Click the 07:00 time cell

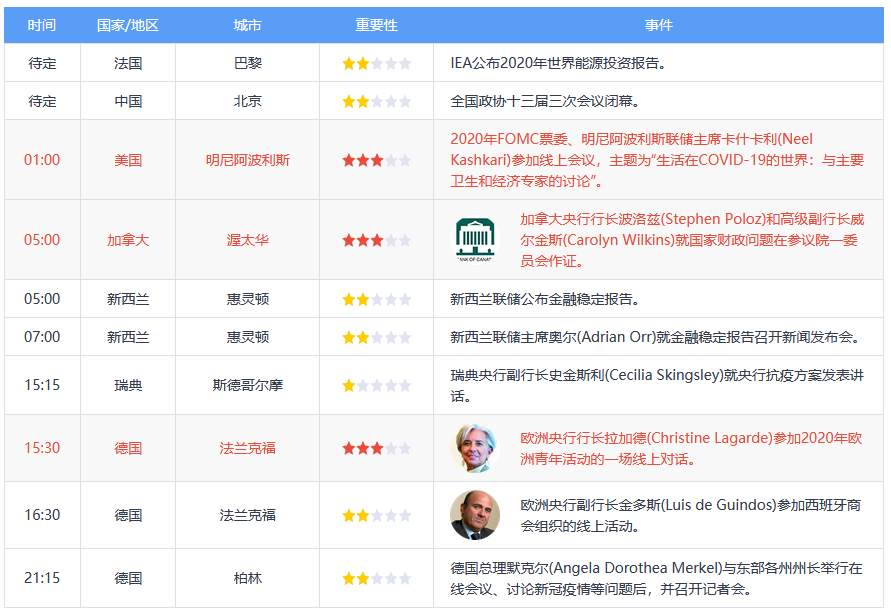coord(42,337)
